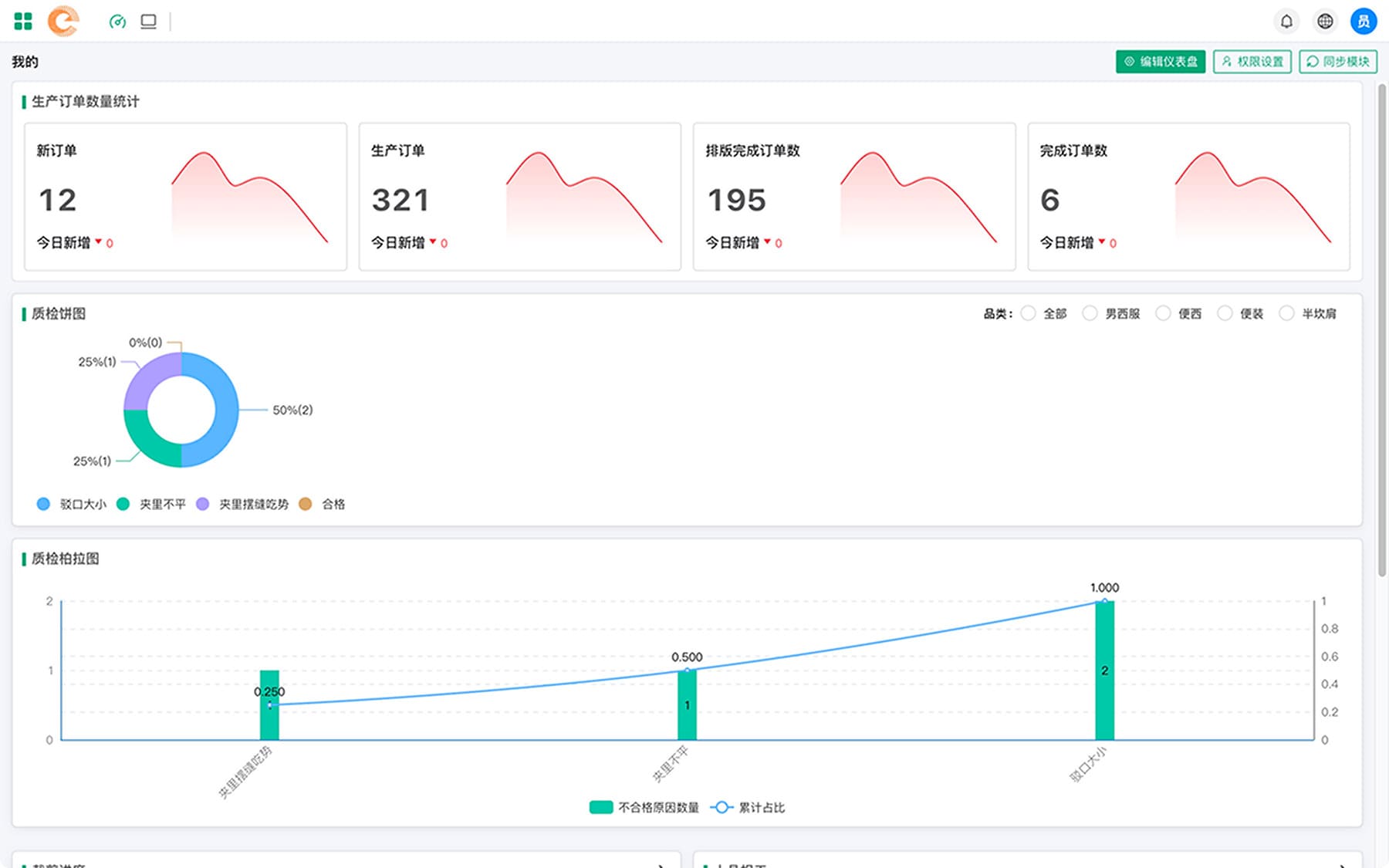Click the orange C logo
The height and width of the screenshot is (868, 1389).
[x=63, y=22]
